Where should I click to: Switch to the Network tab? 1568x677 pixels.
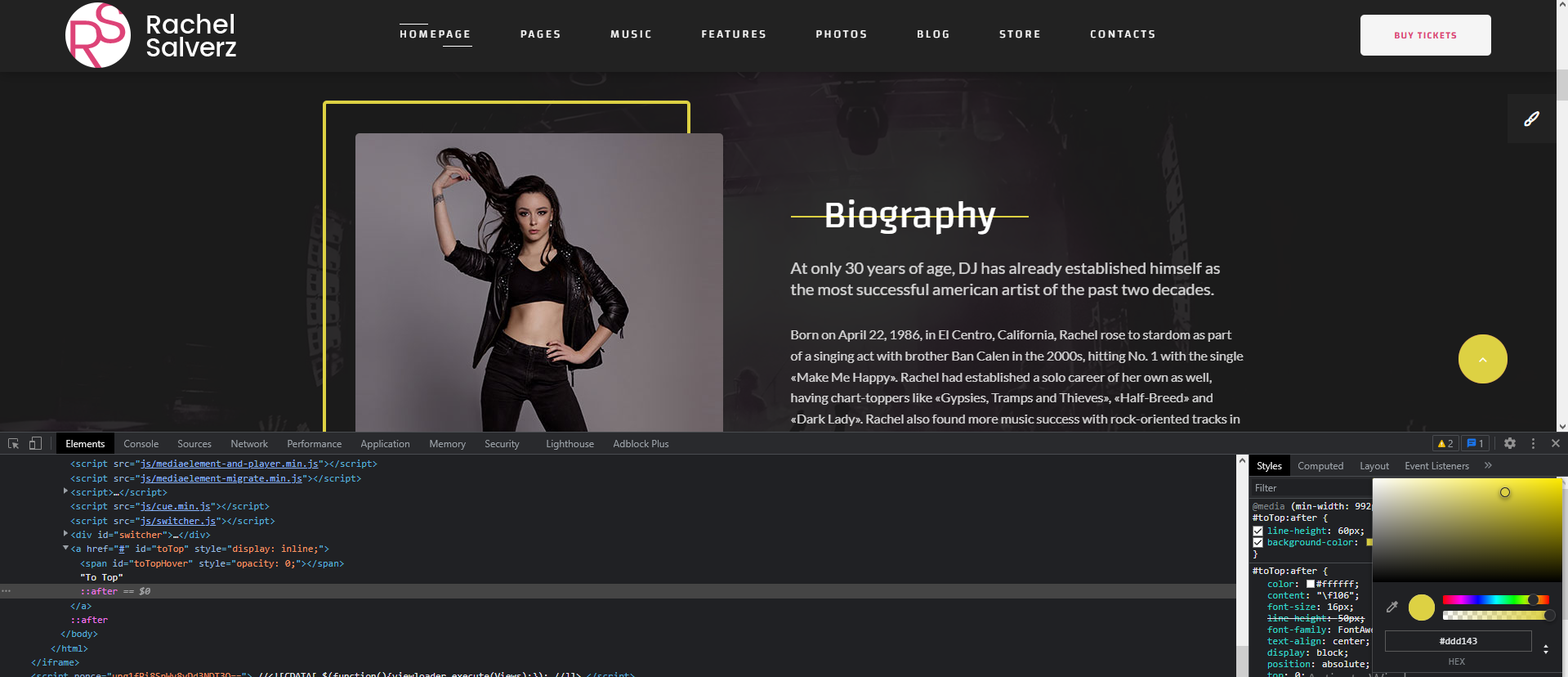tap(249, 444)
